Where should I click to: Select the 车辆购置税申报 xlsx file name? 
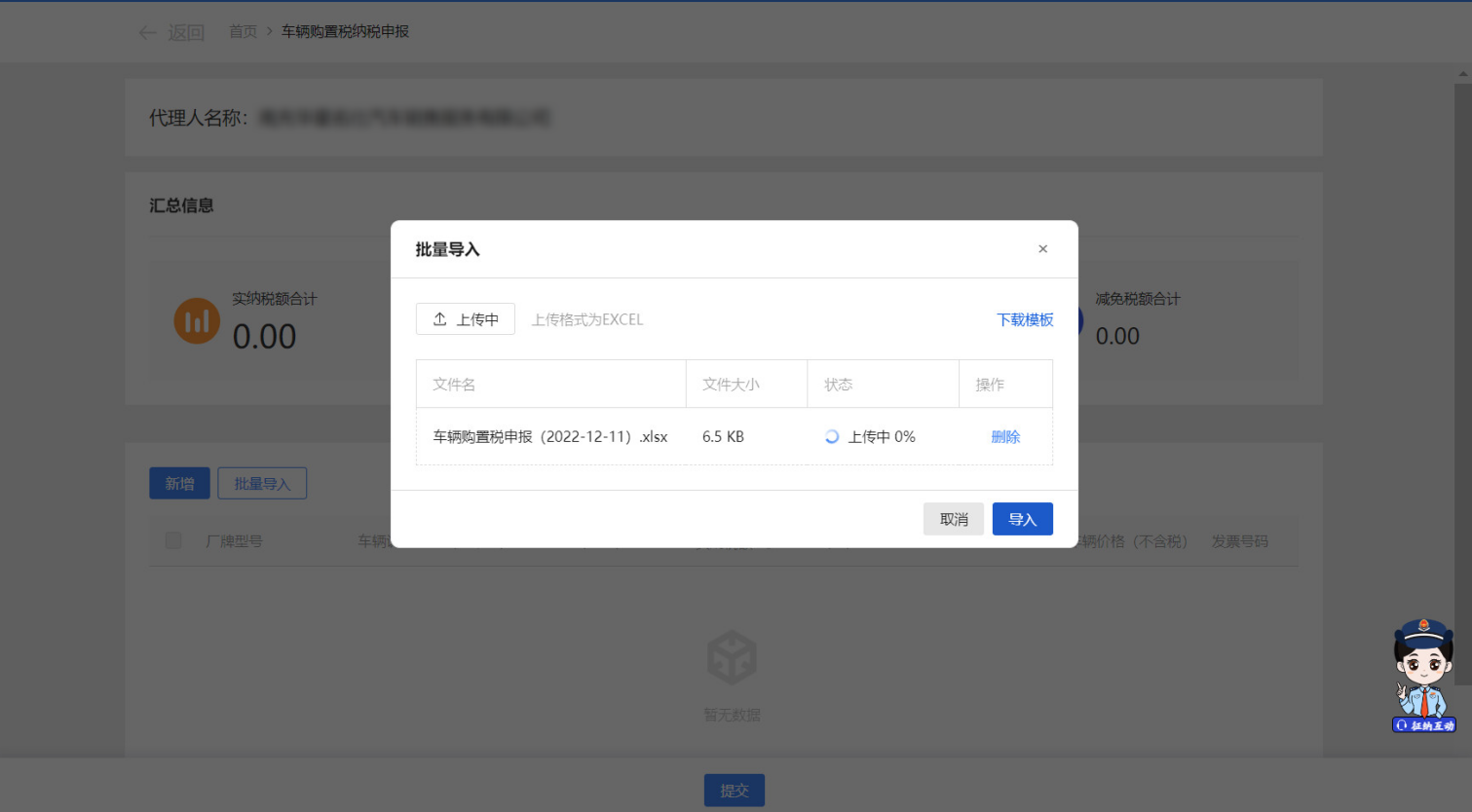click(x=550, y=437)
